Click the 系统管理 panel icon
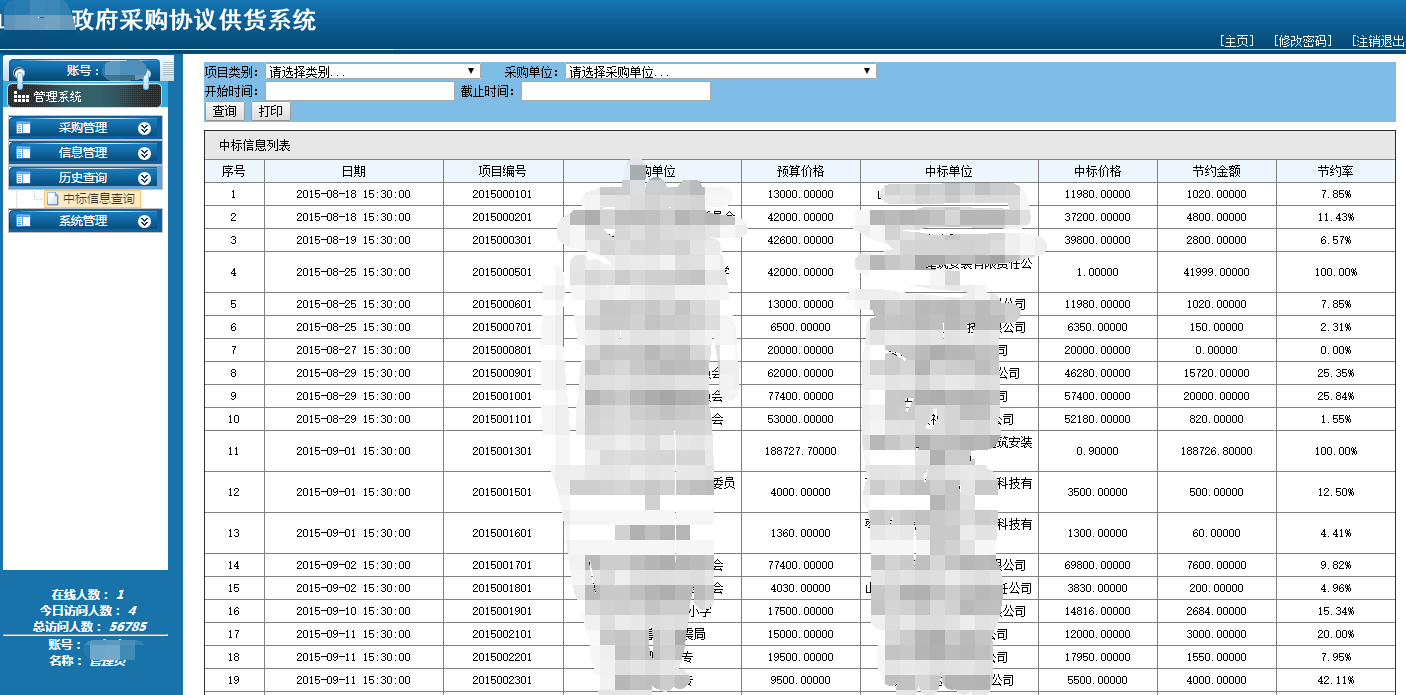The image size is (1406, 695). (24, 221)
